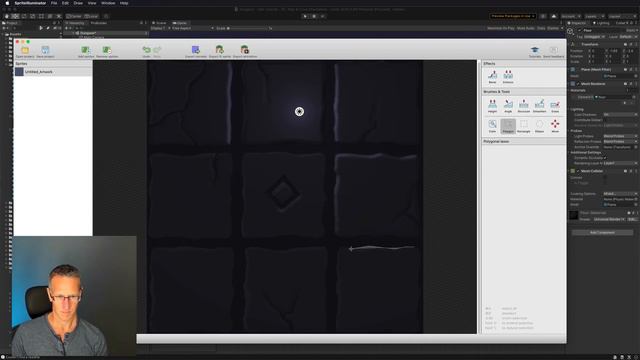Switch to the Unity Scene tab
This screenshot has height=360, width=640.
[160, 23]
